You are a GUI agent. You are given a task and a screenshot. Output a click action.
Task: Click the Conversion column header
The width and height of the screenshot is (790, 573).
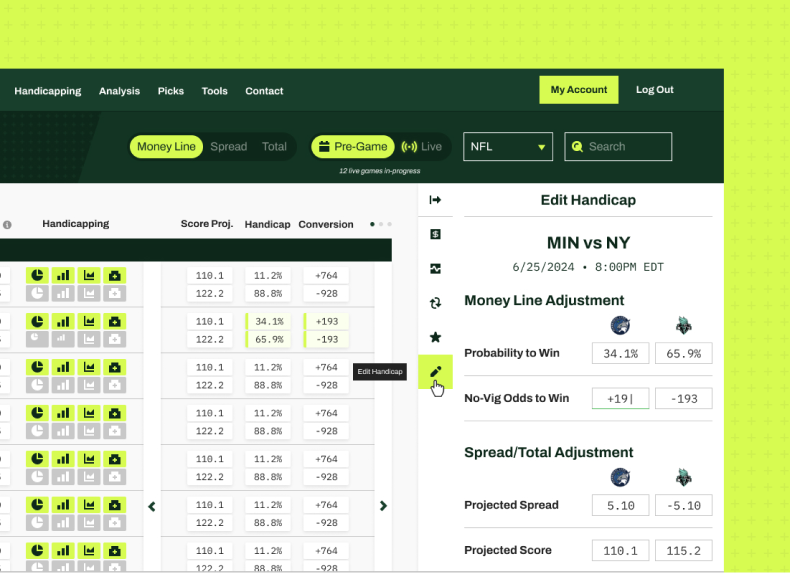click(x=326, y=224)
